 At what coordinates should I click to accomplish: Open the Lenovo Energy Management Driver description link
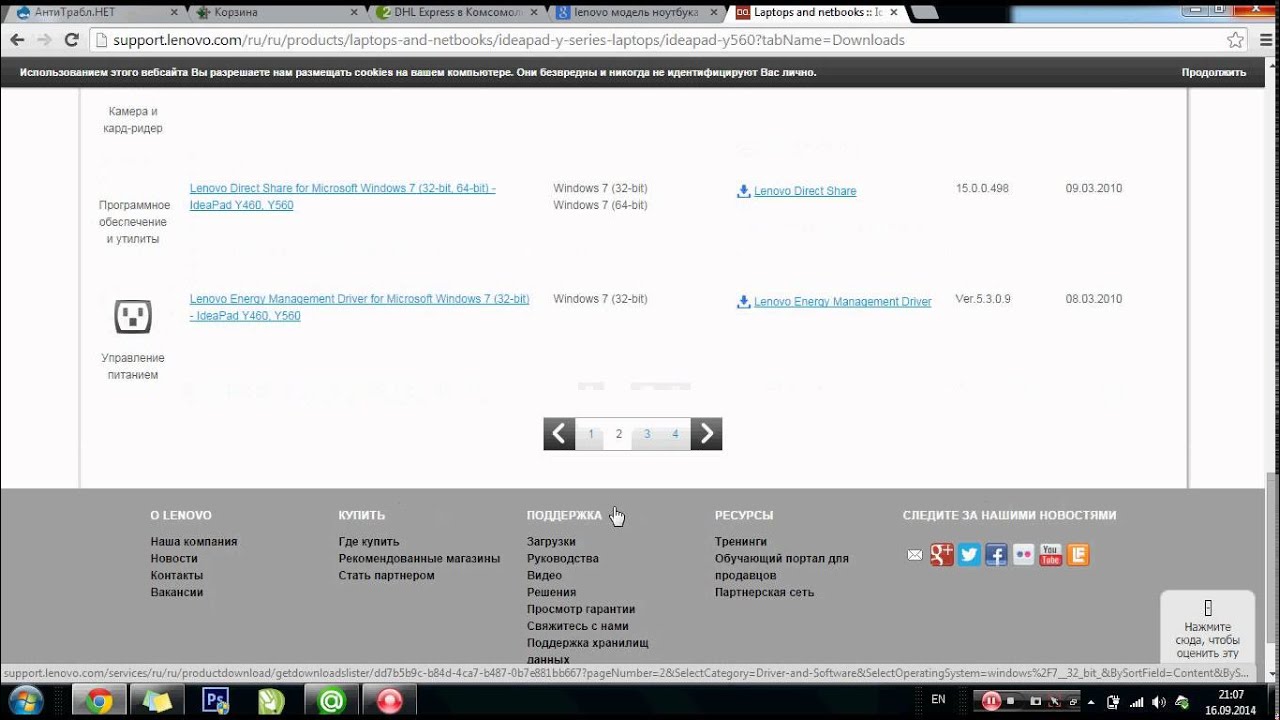click(x=360, y=307)
